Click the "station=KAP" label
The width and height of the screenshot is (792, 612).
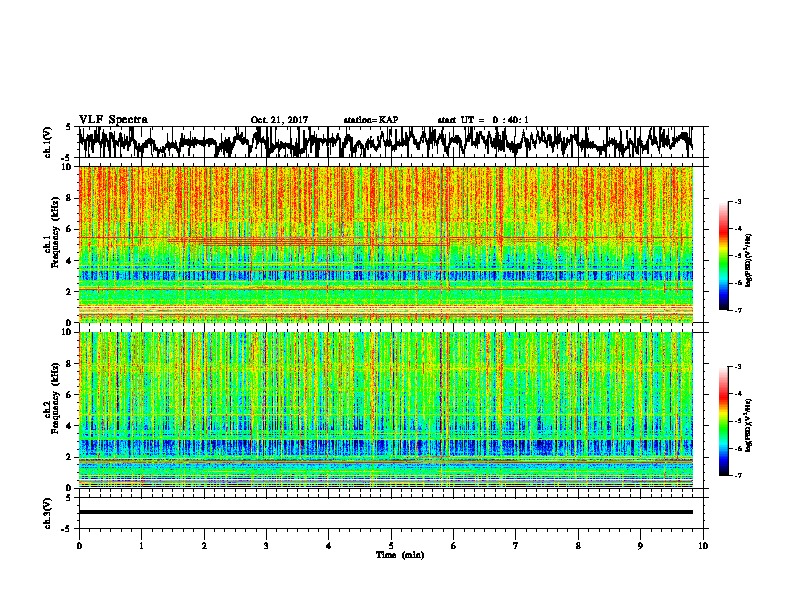(x=371, y=120)
